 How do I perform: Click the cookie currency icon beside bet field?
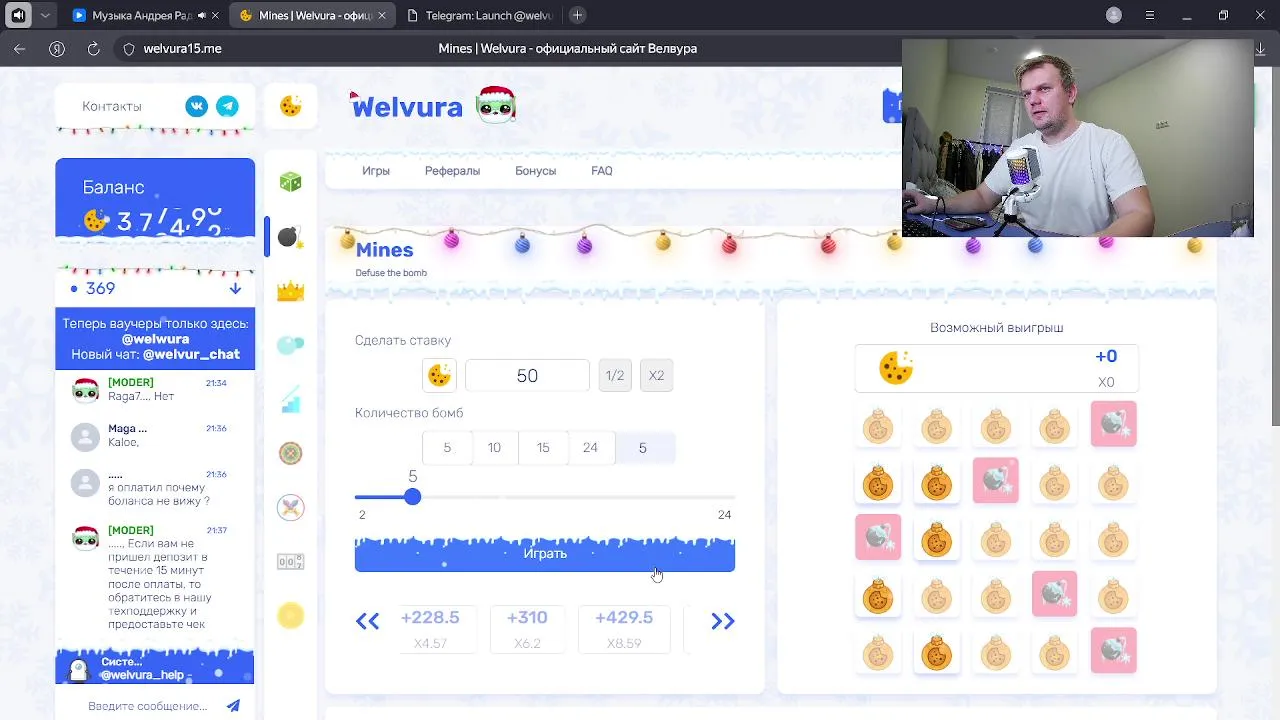(x=439, y=375)
